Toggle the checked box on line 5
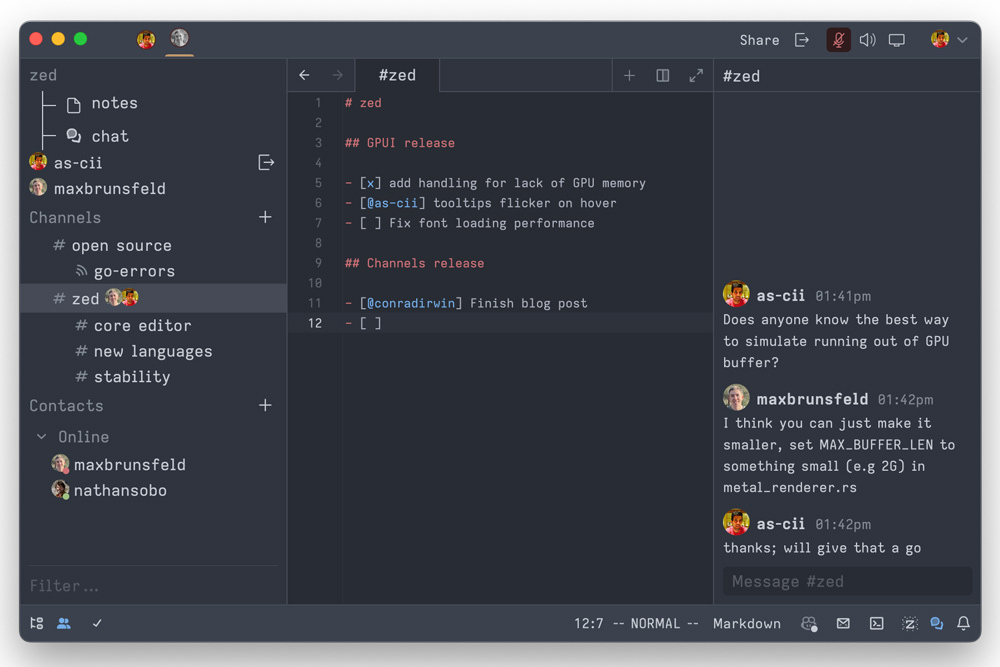This screenshot has width=1000, height=667. click(x=371, y=183)
